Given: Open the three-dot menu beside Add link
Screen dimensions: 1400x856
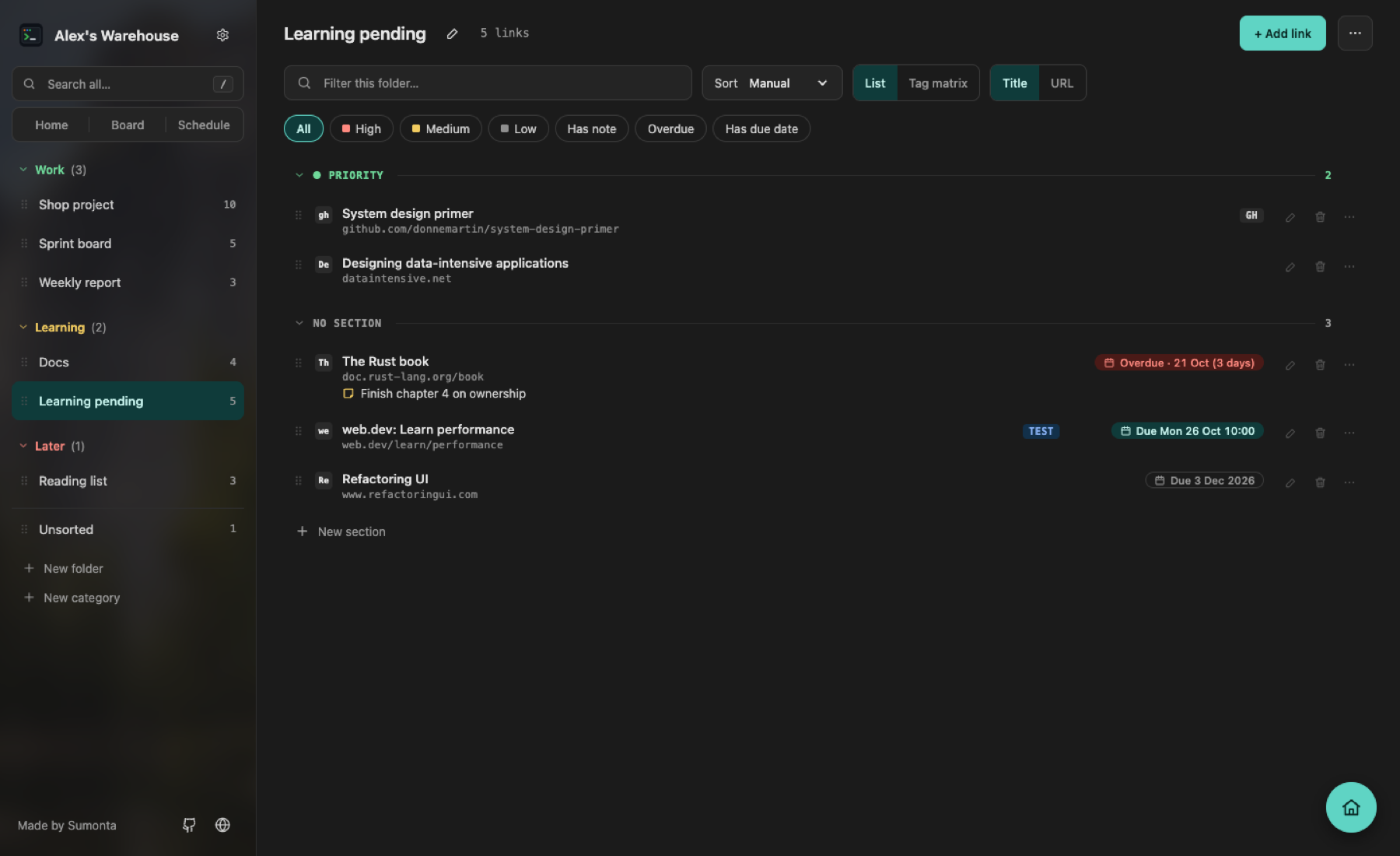Looking at the screenshot, I should point(1355,33).
